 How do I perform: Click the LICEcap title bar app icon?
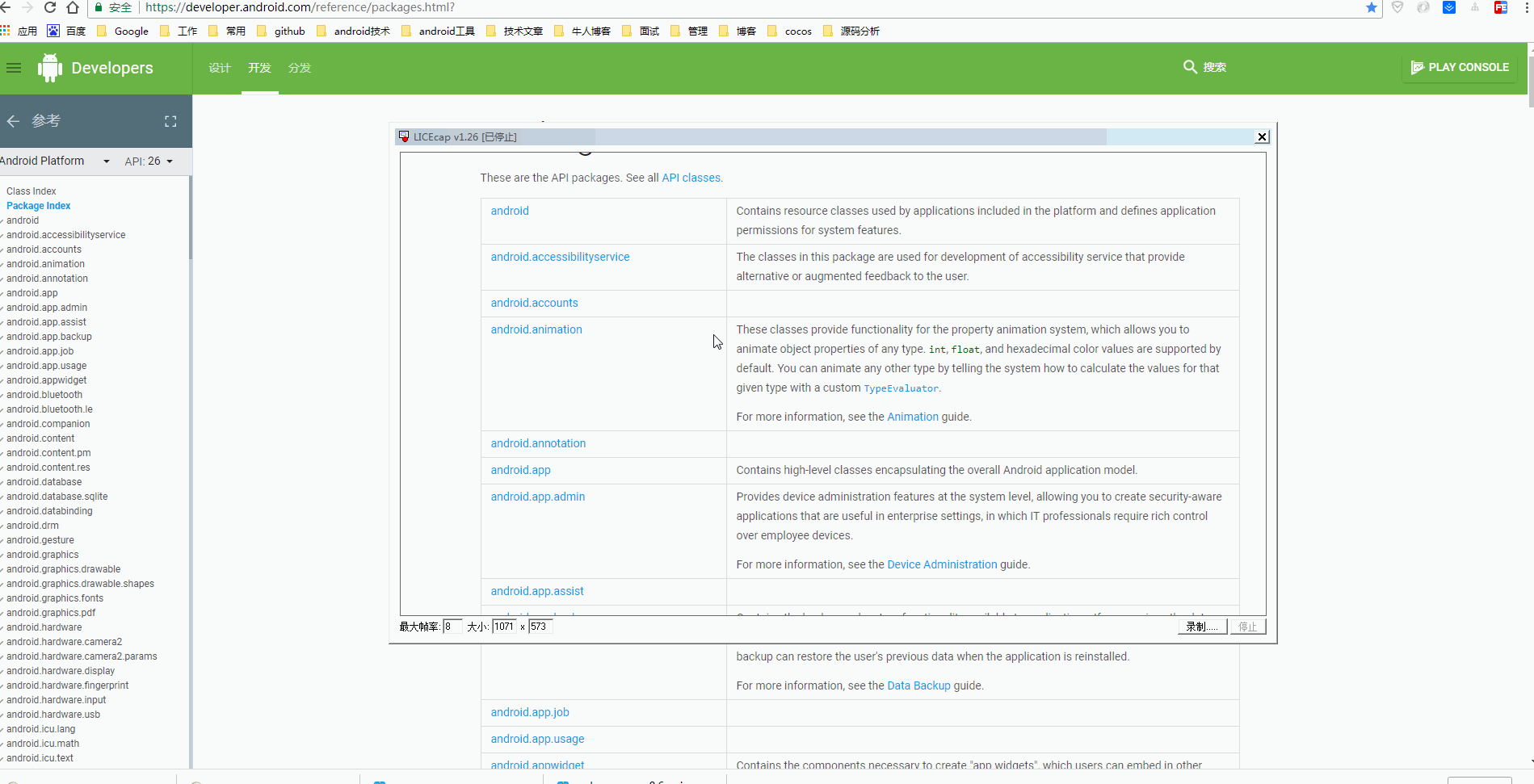(404, 136)
